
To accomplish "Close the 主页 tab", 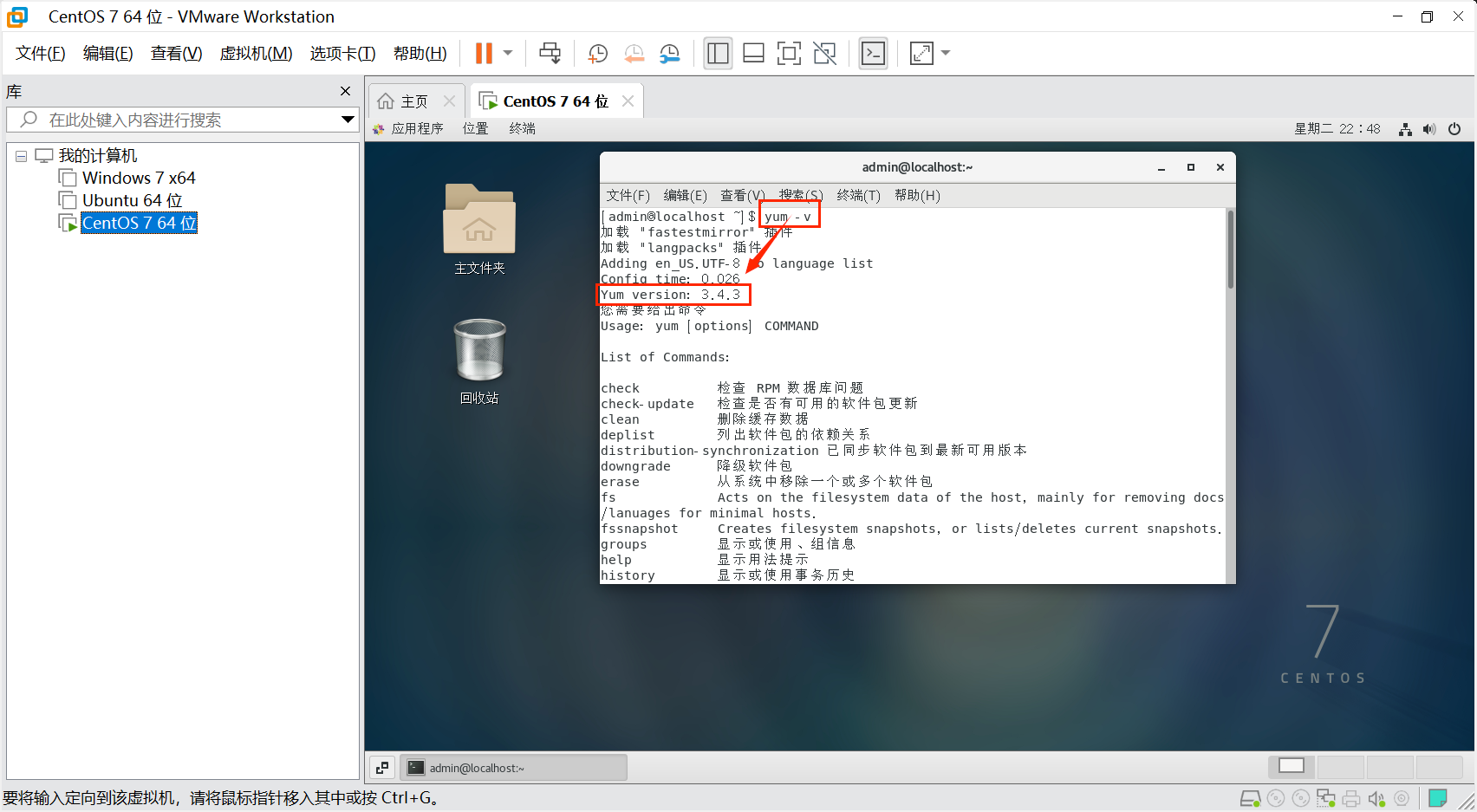I will tap(449, 101).
